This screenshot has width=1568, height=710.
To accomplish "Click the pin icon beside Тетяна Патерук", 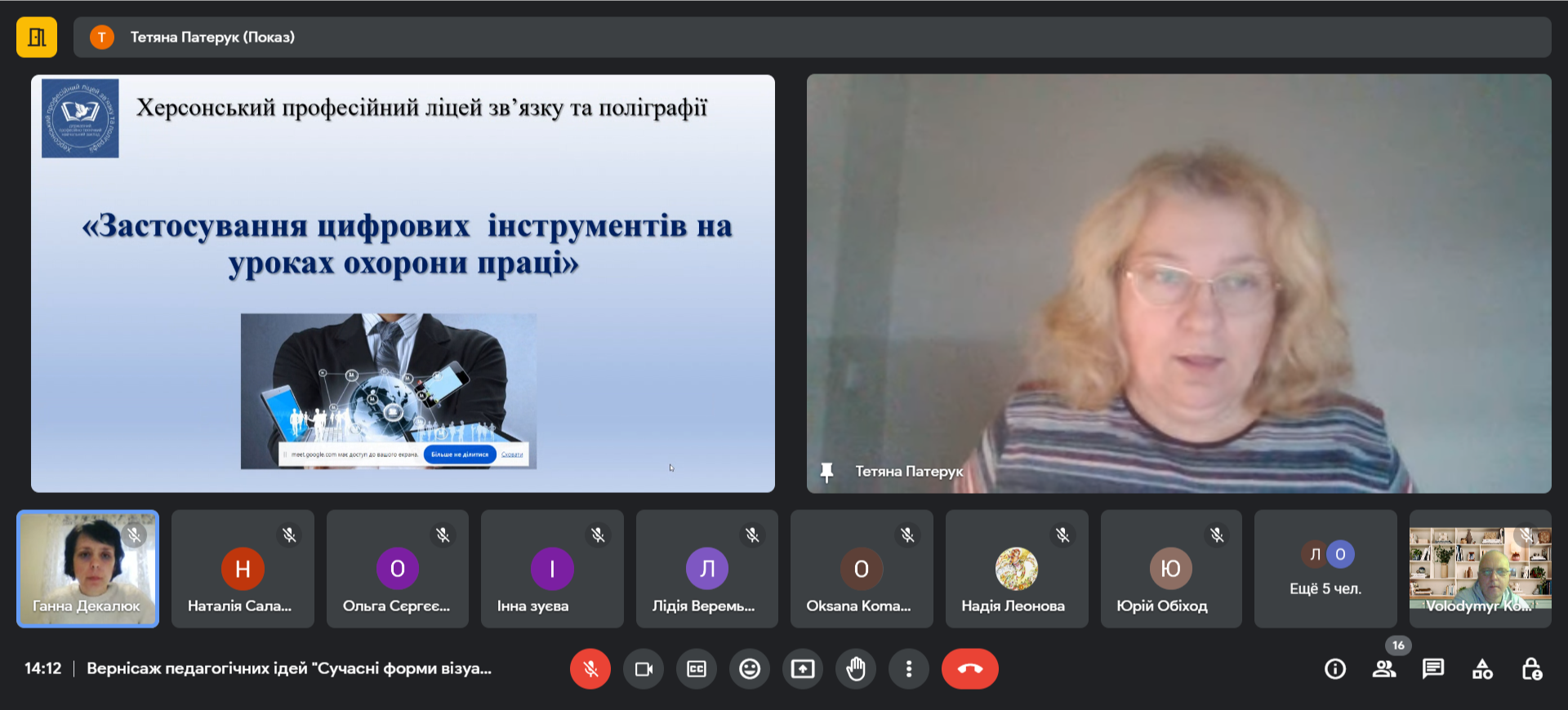I will click(x=826, y=472).
